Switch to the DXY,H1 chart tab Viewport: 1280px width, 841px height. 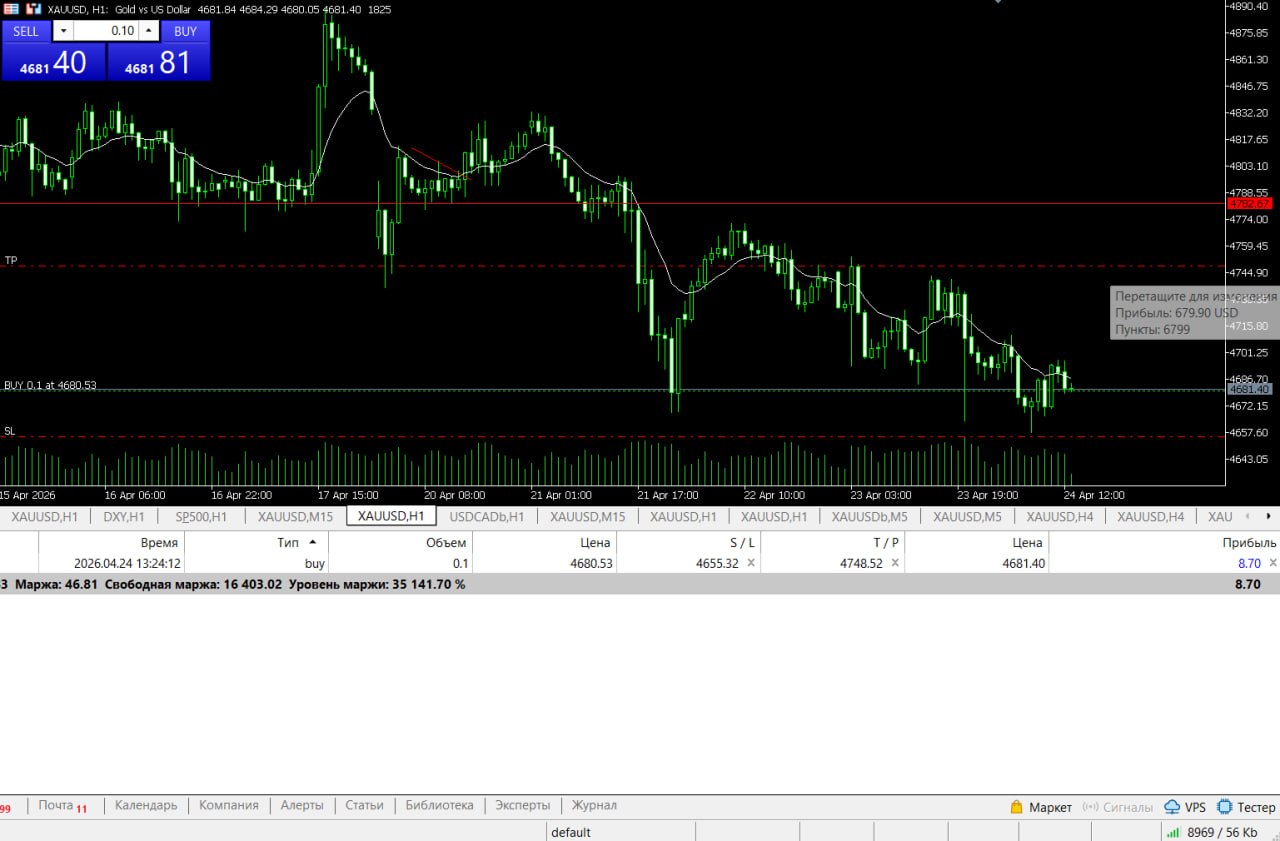pyautogui.click(x=123, y=517)
